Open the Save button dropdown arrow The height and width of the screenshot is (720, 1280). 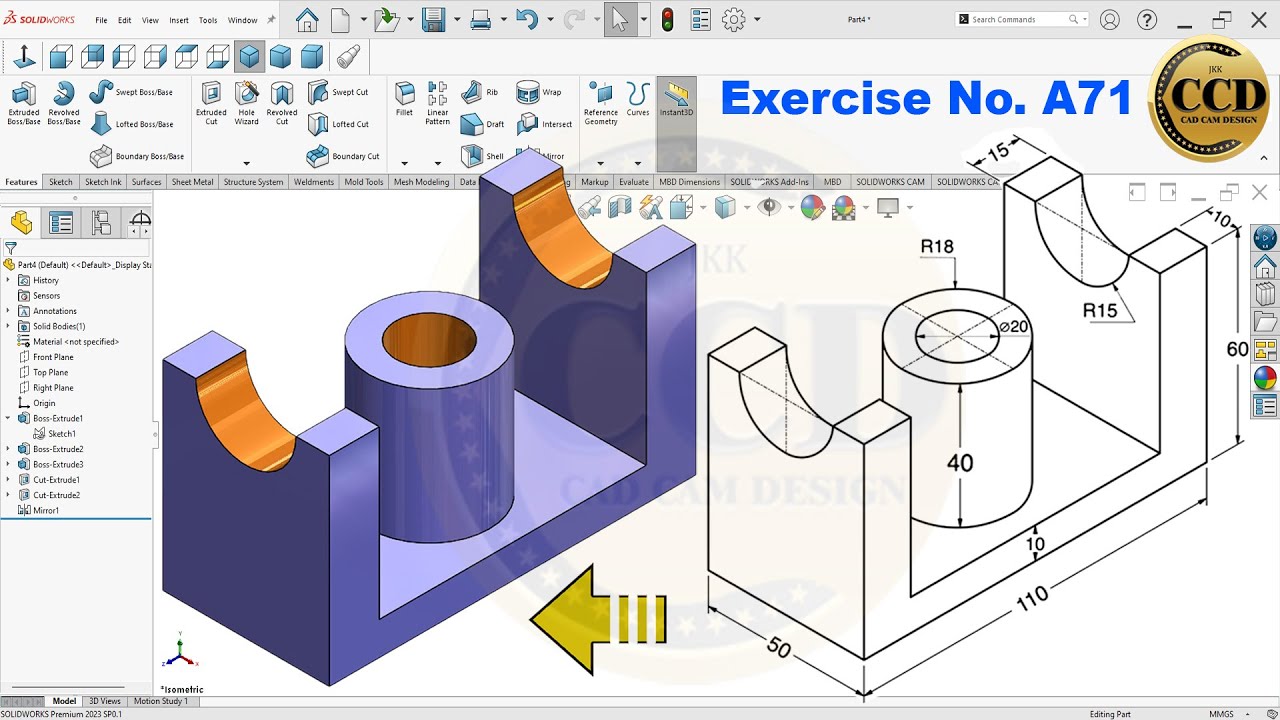pos(457,19)
